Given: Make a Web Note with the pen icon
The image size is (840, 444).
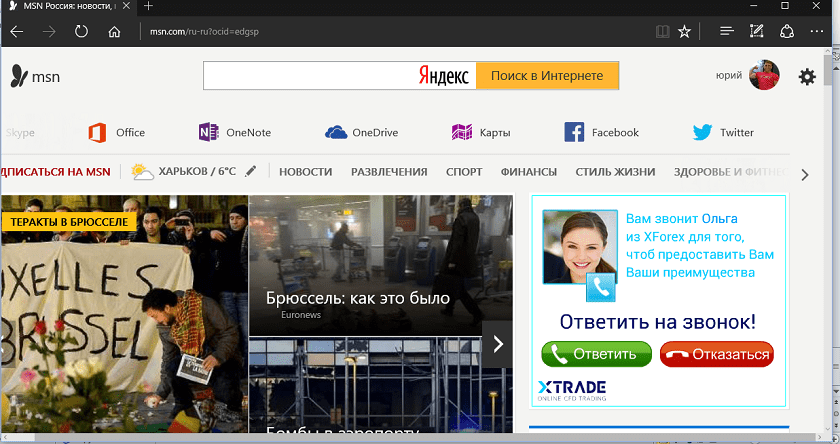Looking at the screenshot, I should pos(756,31).
